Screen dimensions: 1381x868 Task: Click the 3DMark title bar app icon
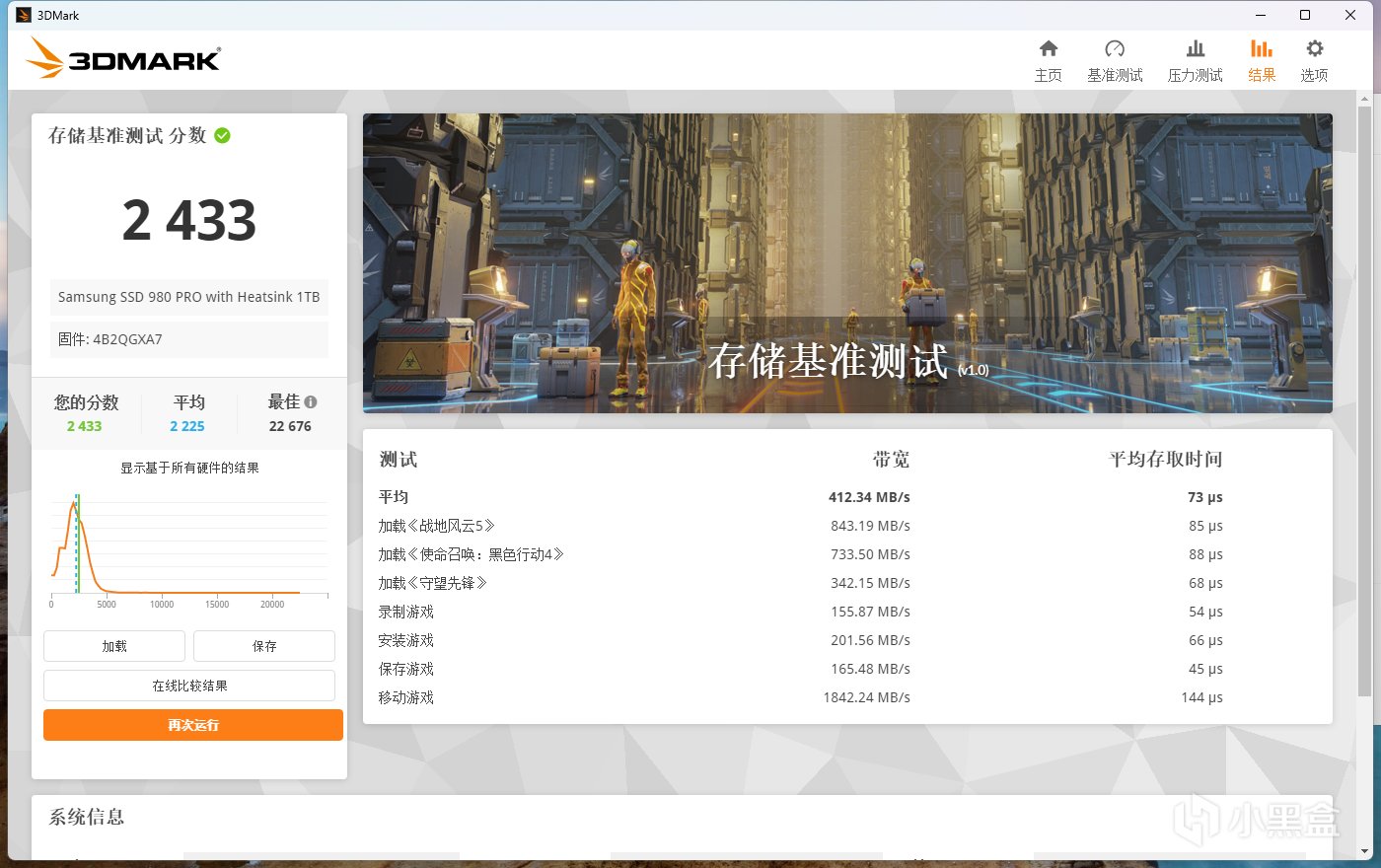(x=24, y=15)
